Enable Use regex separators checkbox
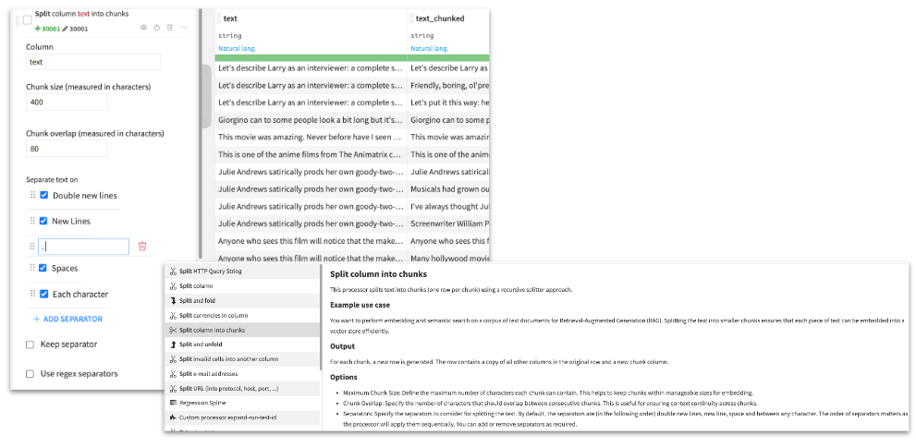This screenshot has width=916, height=447. click(x=30, y=373)
